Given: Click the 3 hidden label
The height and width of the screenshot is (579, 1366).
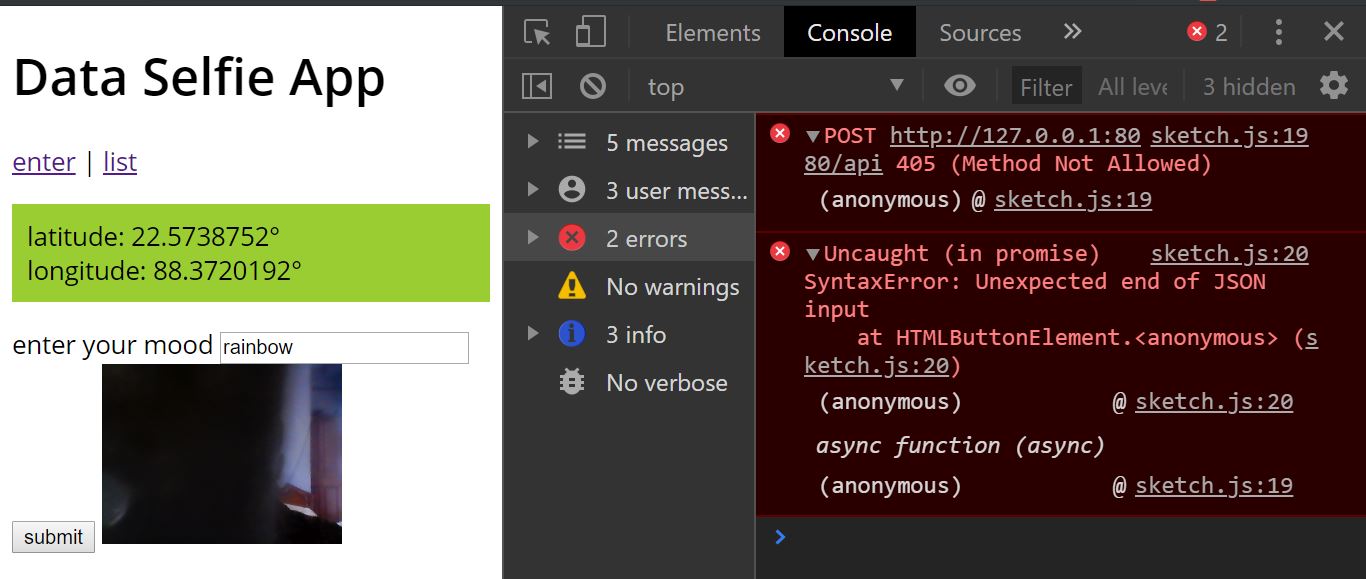Looking at the screenshot, I should click(x=1249, y=87).
